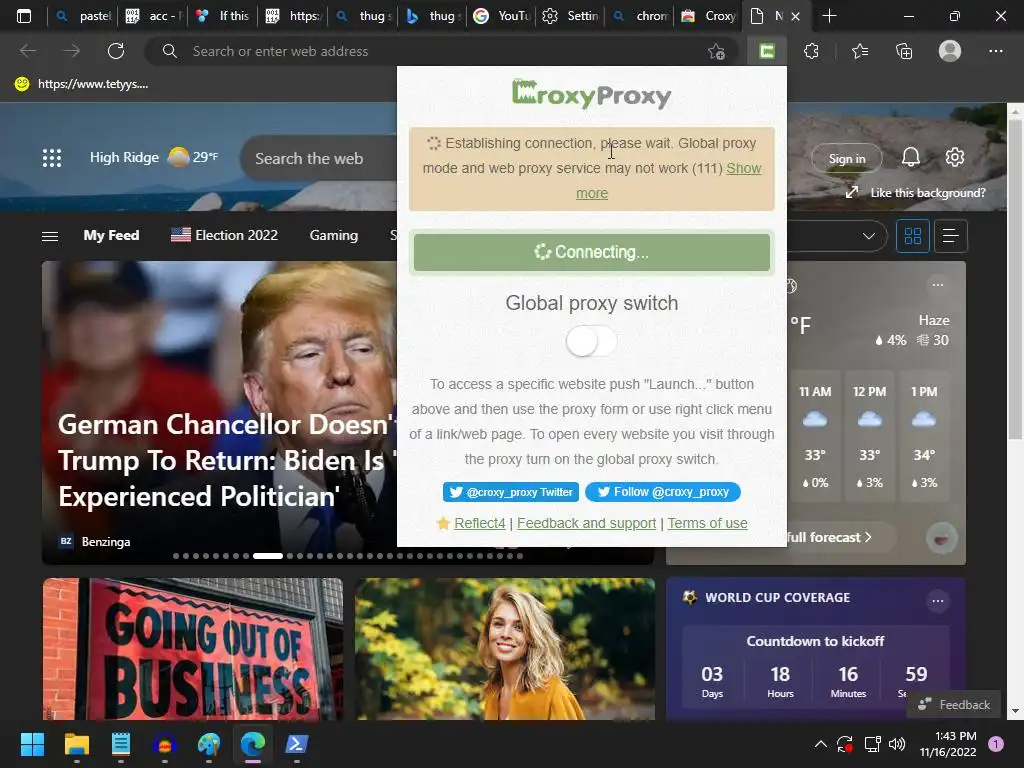Open the feed hamburger menu
Viewport: 1024px width, 768px height.
(x=50, y=236)
